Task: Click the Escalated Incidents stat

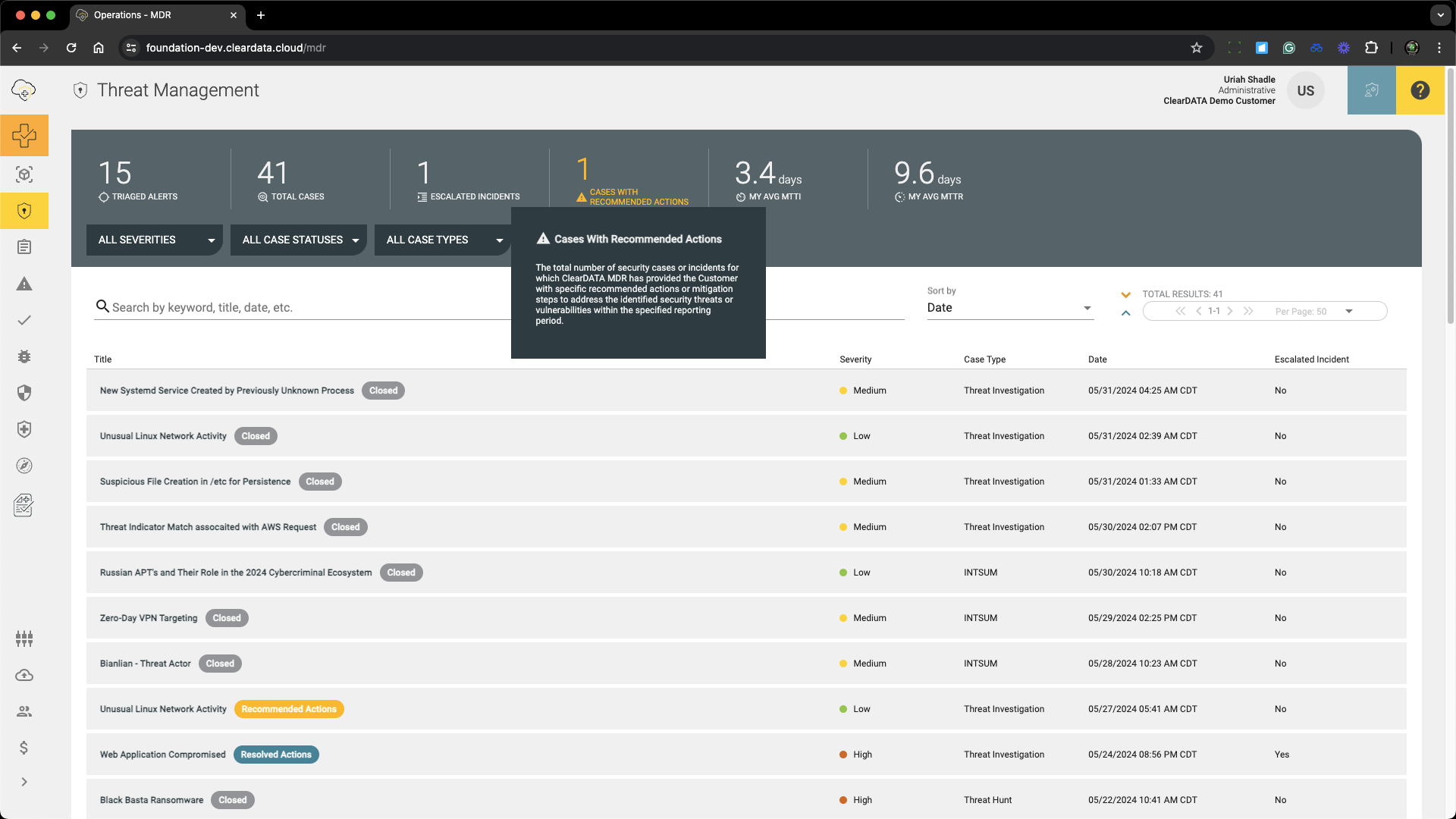Action: tap(469, 179)
